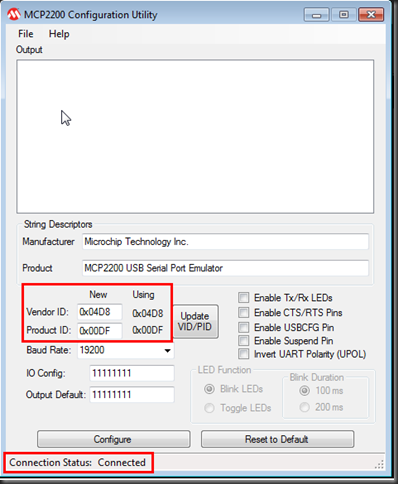Choose 100 ms blink duration
This screenshot has height=484, width=398.
click(x=304, y=390)
